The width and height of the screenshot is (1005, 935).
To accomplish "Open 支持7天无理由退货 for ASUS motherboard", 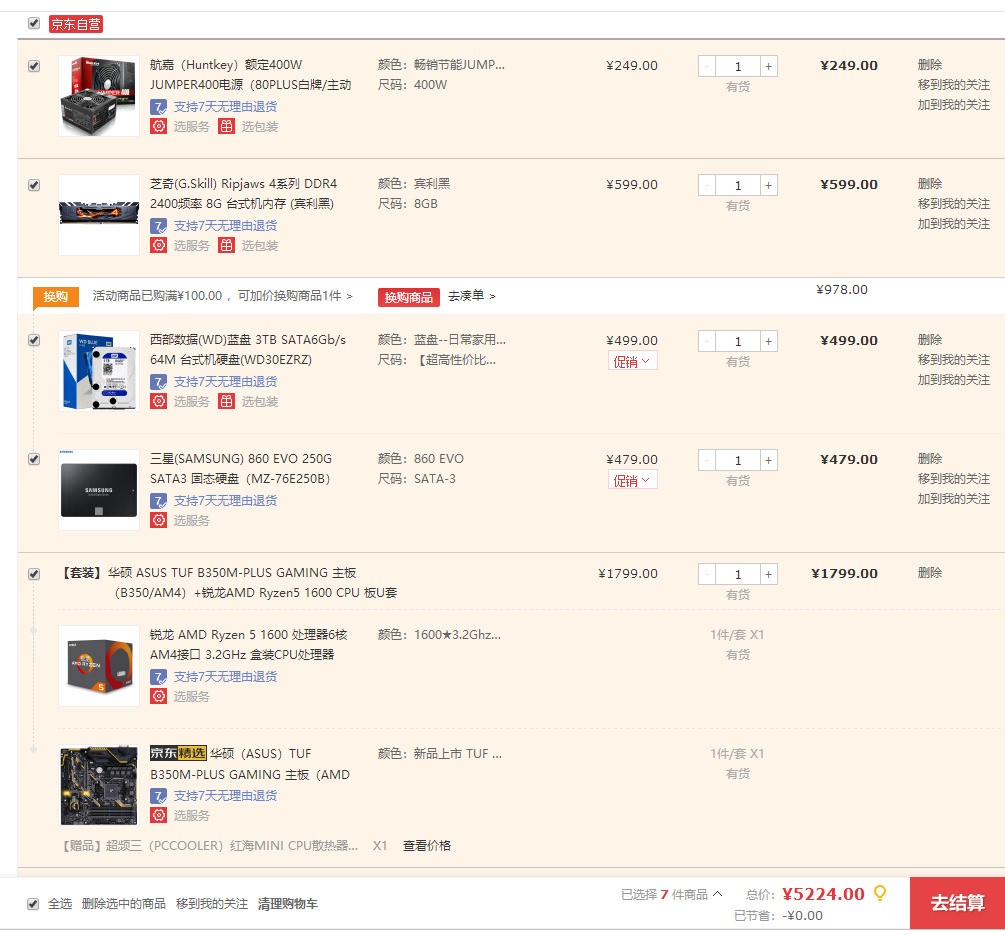I will pos(225,795).
